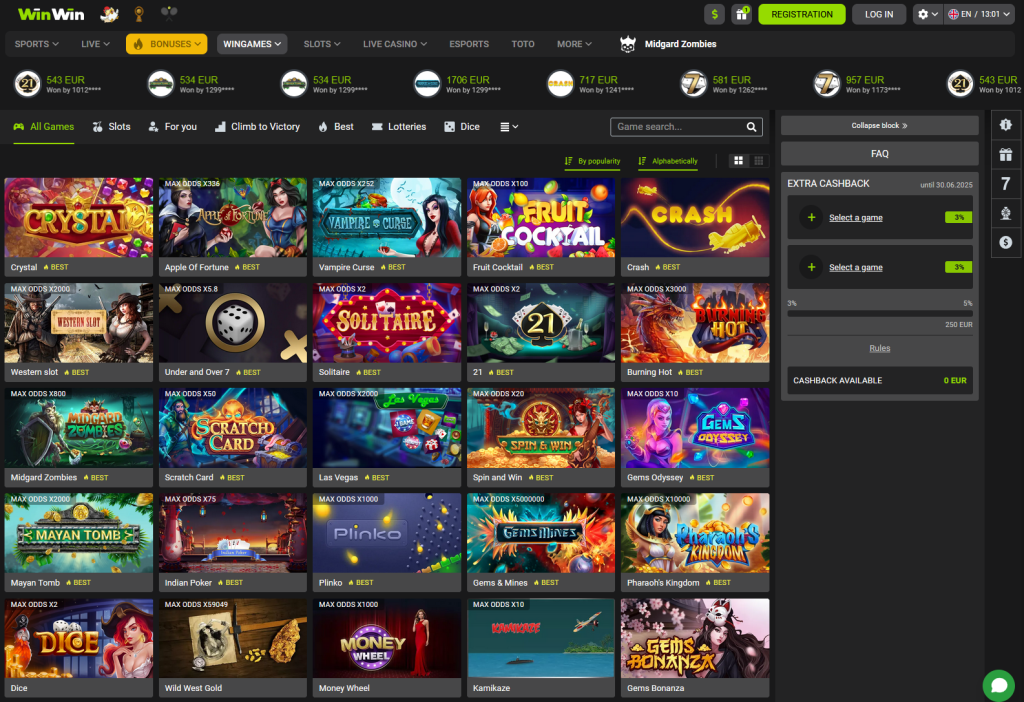1024x702 pixels.
Task: Open the trophy icon in header
Action: [x=138, y=14]
